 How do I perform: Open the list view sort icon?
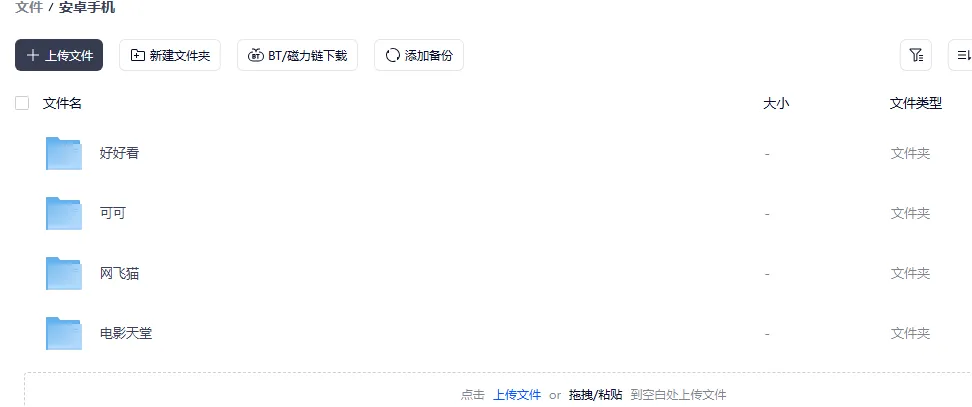click(962, 55)
